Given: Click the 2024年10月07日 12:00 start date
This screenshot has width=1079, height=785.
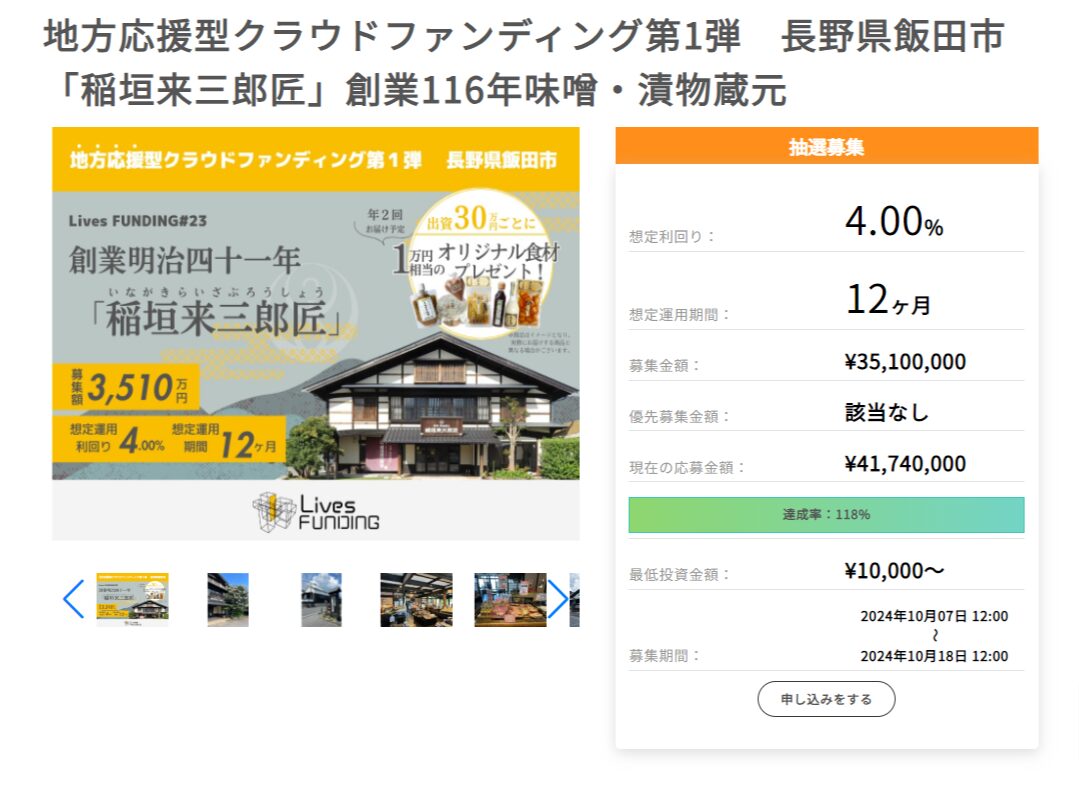Looking at the screenshot, I should (934, 616).
